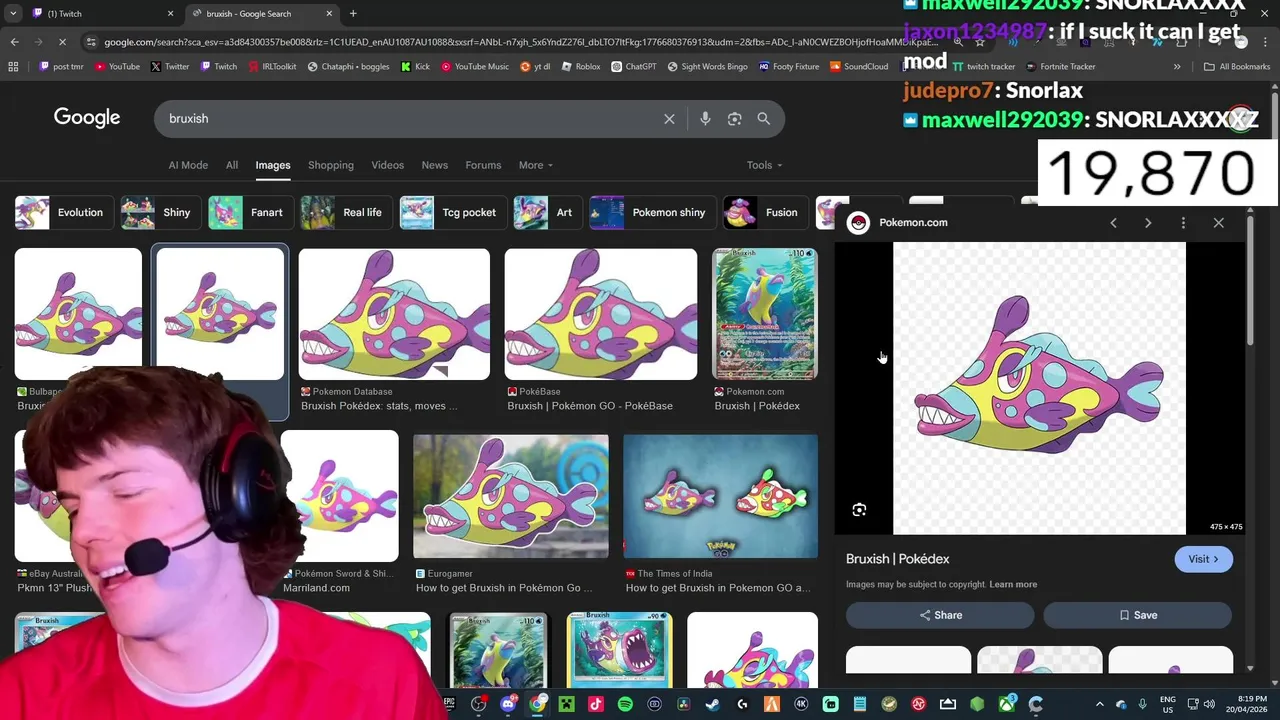Open the YouTube bookmark

click(117, 67)
